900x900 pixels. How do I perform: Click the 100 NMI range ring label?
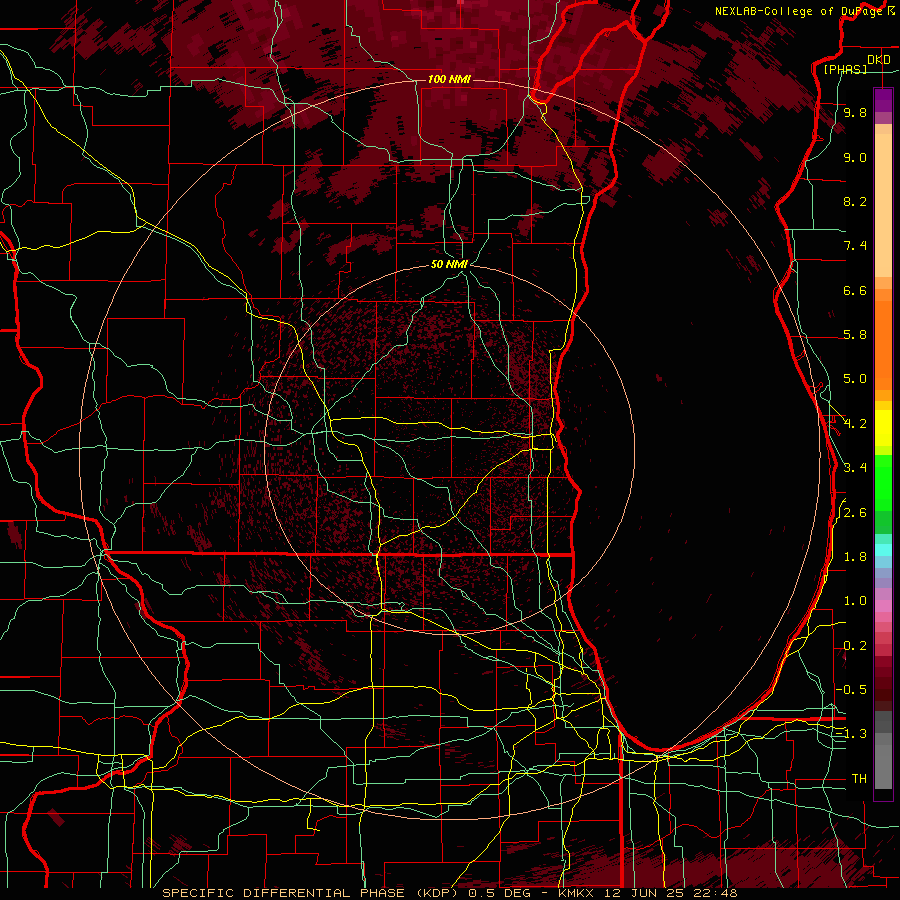click(x=449, y=79)
